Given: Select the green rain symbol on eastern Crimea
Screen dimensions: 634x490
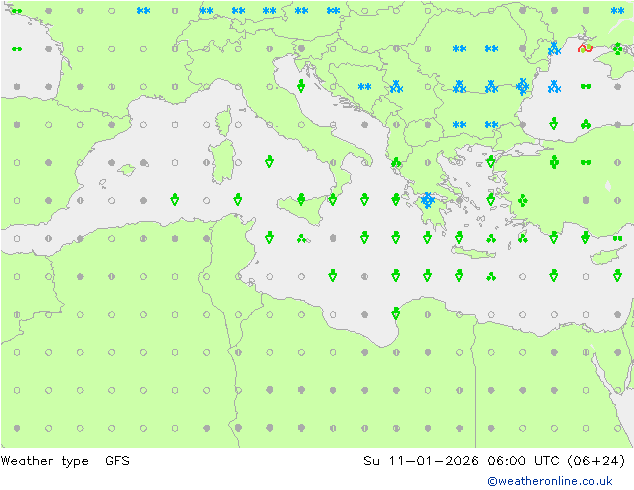Looking at the screenshot, I should click(617, 49).
